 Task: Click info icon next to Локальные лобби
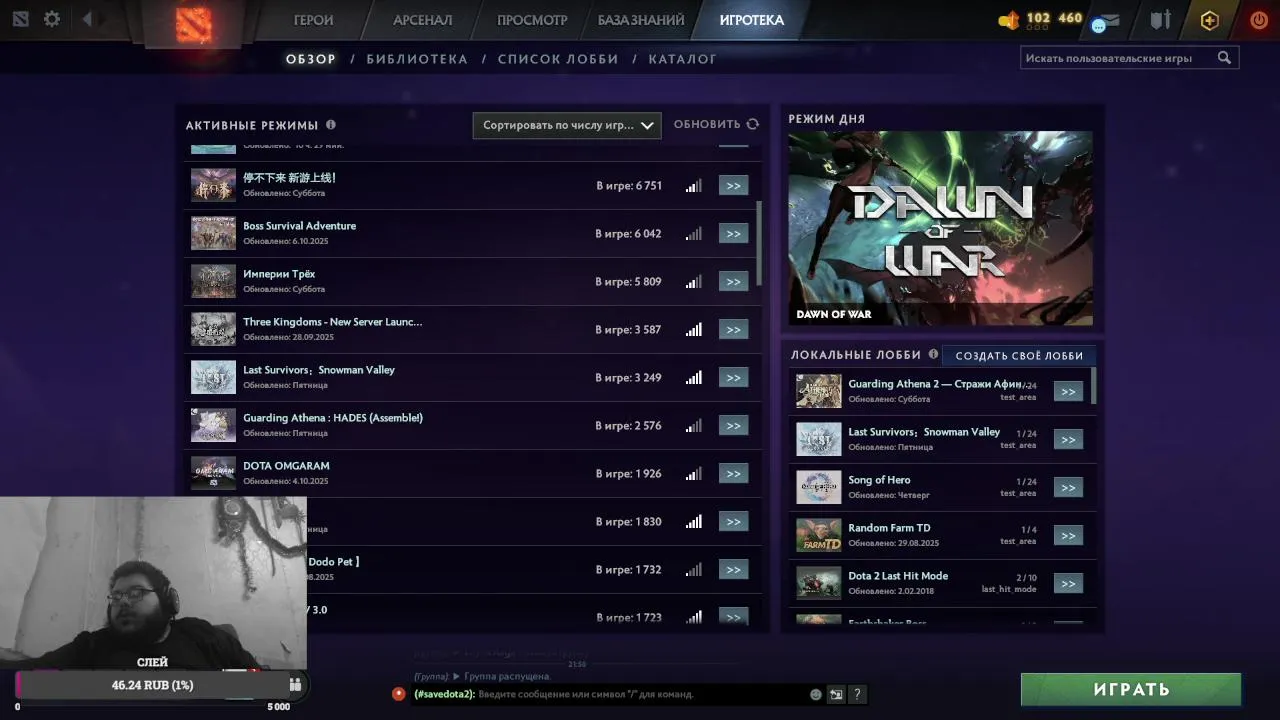click(933, 354)
